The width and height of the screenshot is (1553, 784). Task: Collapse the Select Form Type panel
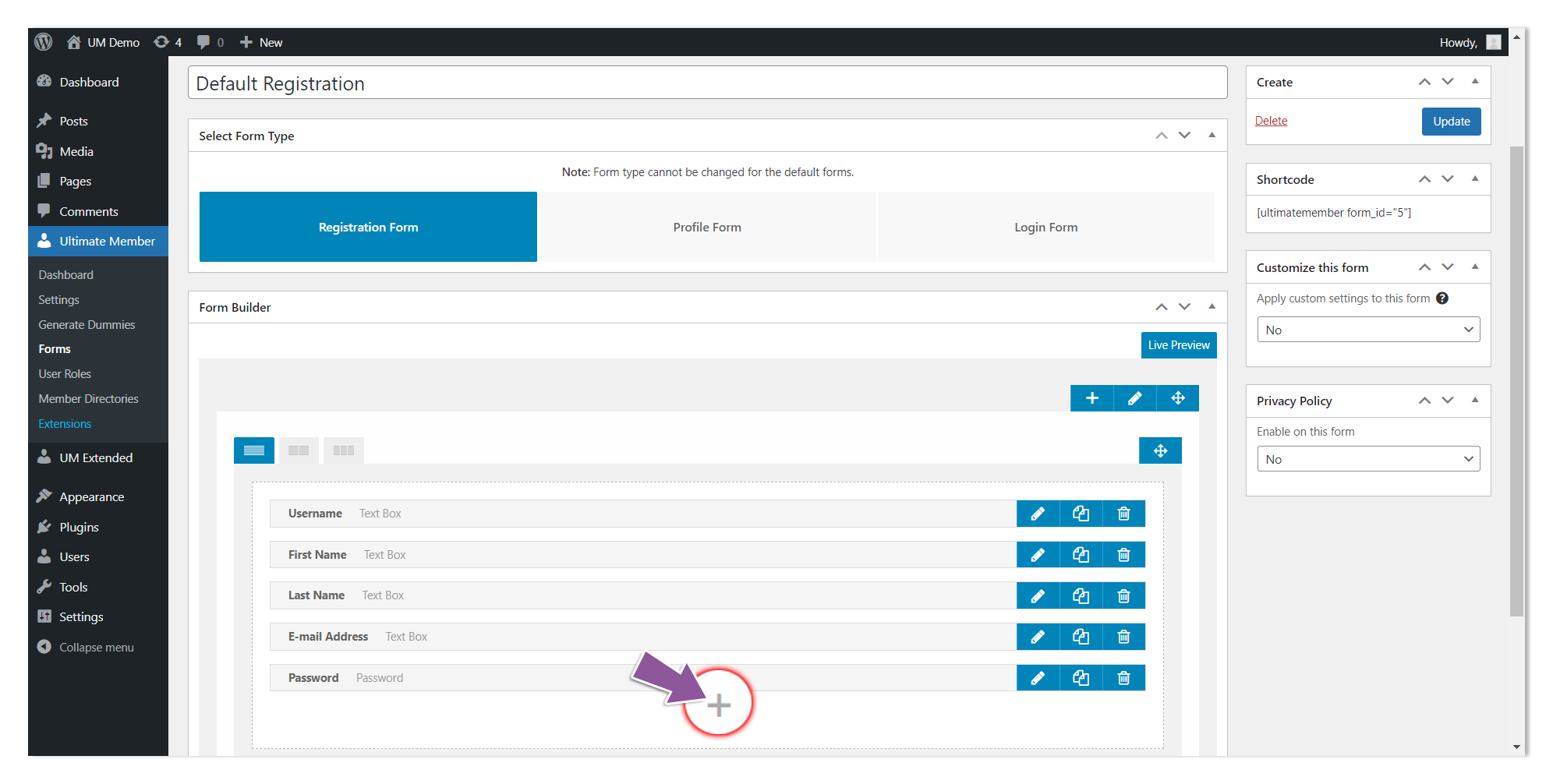point(1212,136)
